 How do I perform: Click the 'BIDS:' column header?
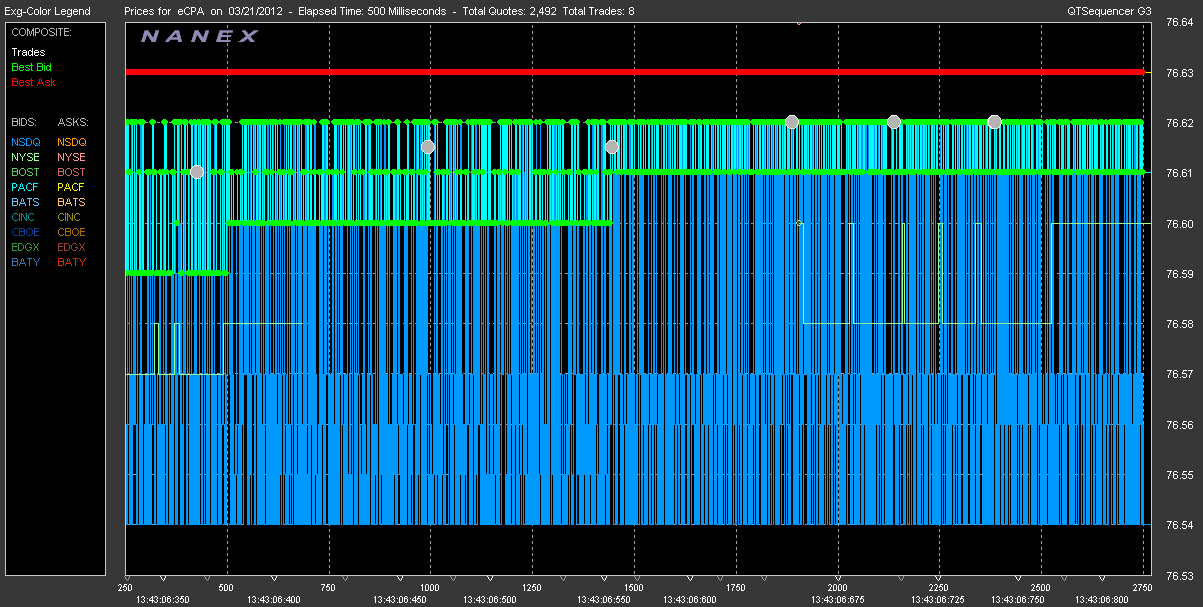point(24,121)
